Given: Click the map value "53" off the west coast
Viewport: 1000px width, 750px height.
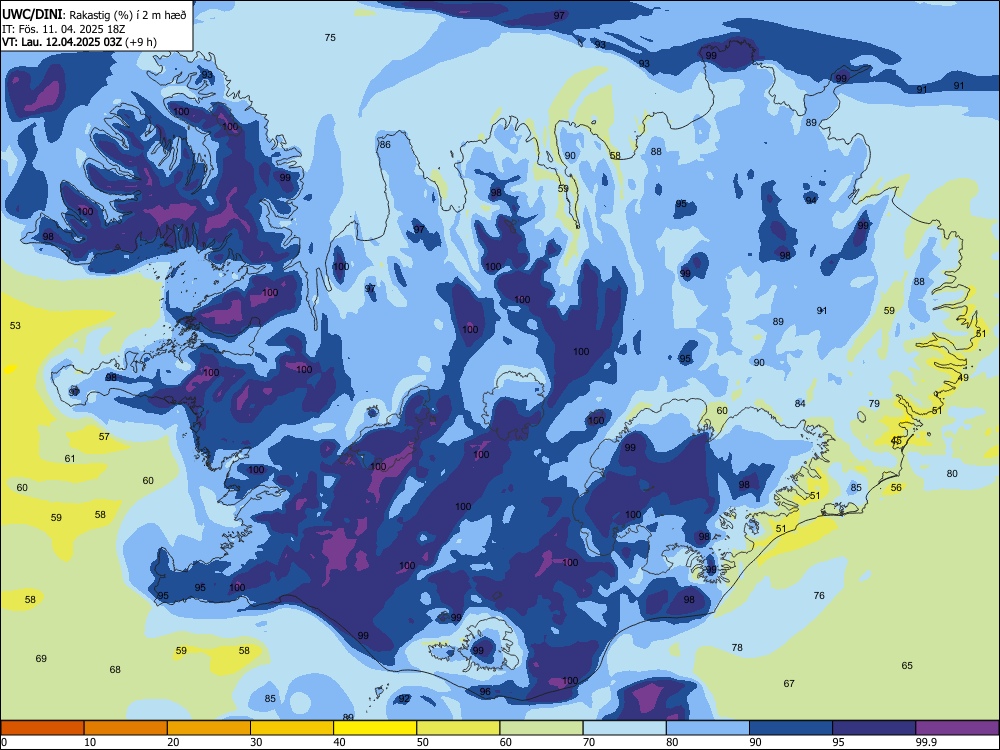Looking at the screenshot, I should 15,326.
